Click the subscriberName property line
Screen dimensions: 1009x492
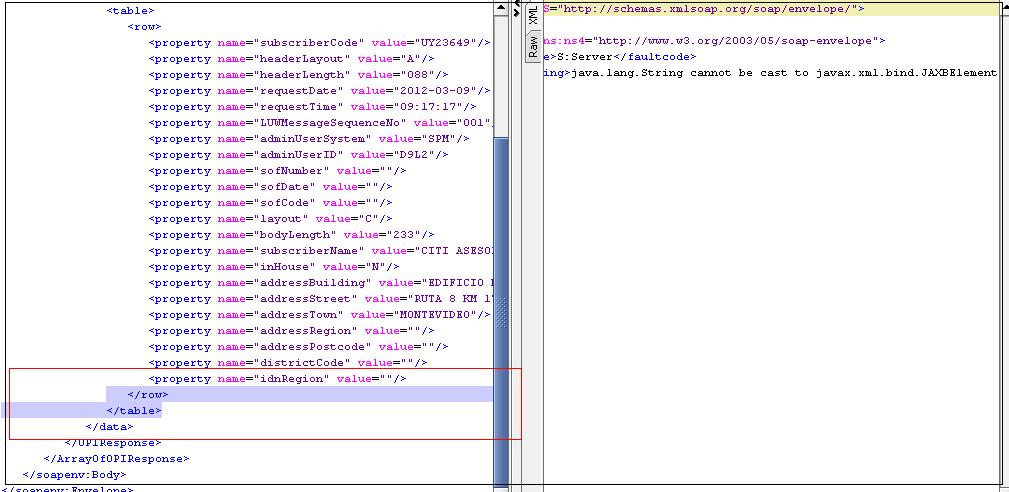pos(320,251)
